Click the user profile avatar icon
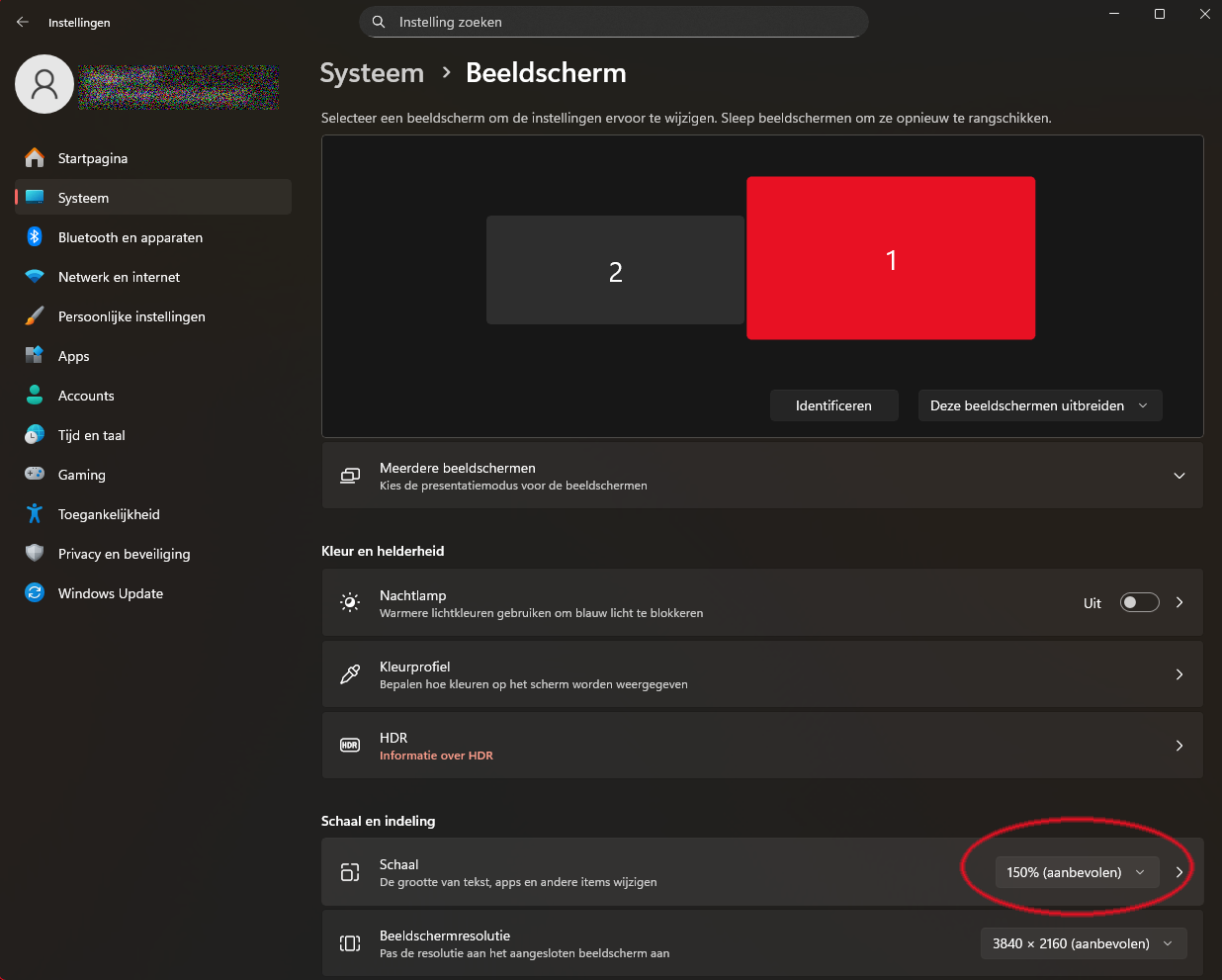Image resolution: width=1222 pixels, height=980 pixels. pyautogui.click(x=44, y=84)
